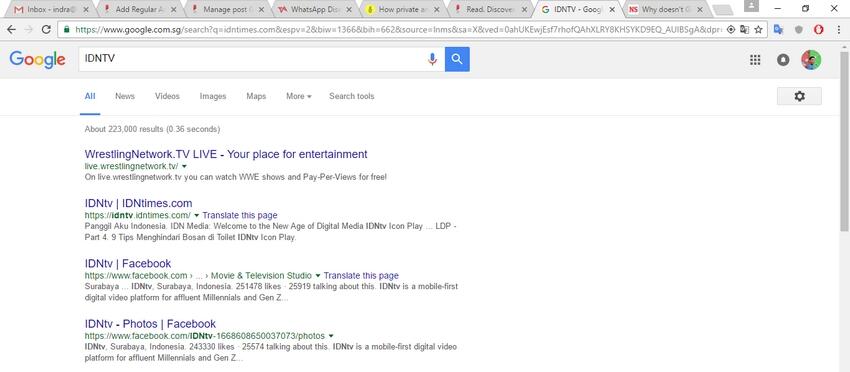The width and height of the screenshot is (850, 372).
Task: Open the Opera extension icon in toolbar
Action: click(819, 29)
